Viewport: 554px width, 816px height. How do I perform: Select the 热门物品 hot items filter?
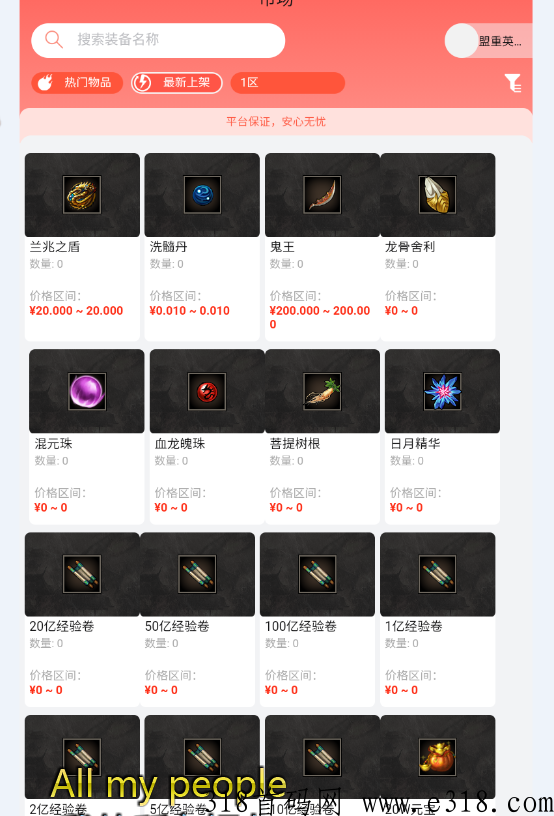click(x=77, y=83)
